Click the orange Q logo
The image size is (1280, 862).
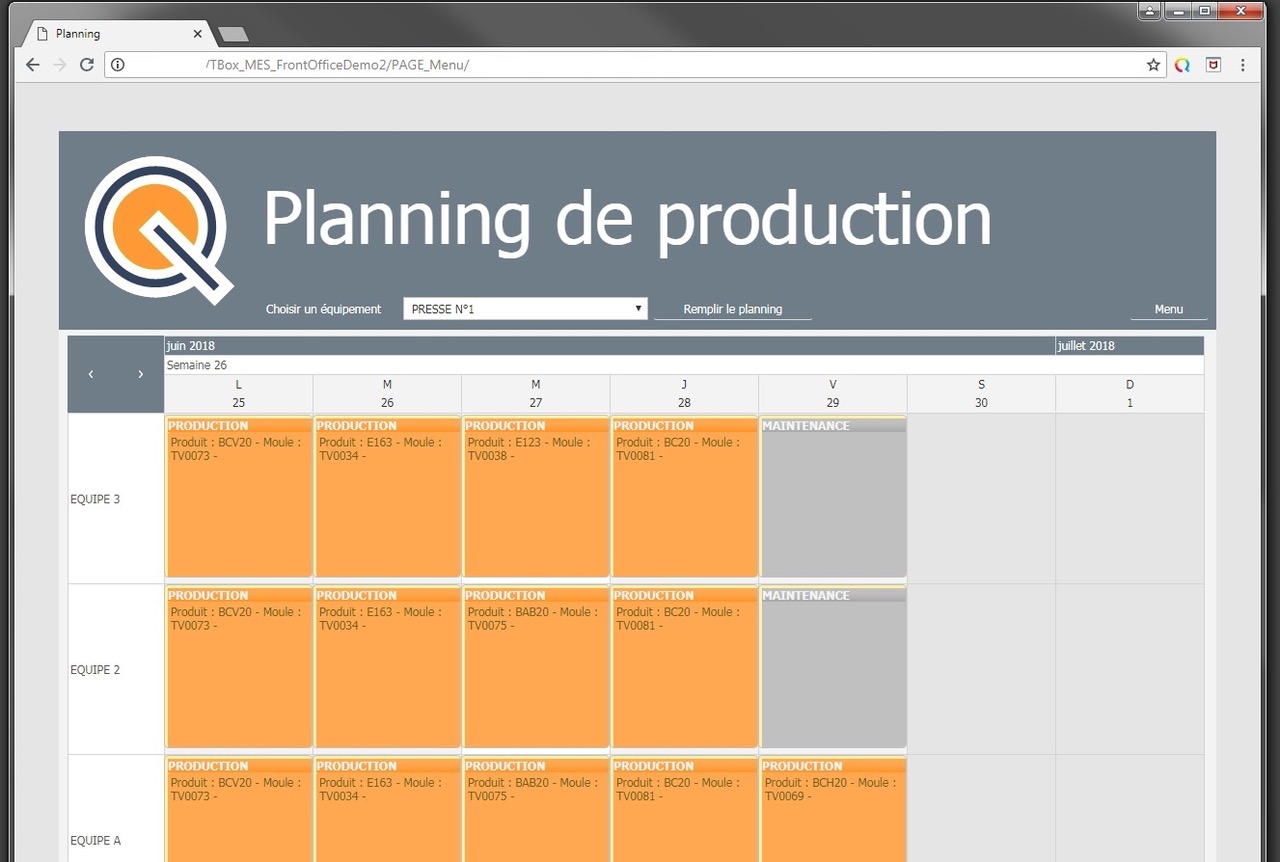[x=159, y=229]
